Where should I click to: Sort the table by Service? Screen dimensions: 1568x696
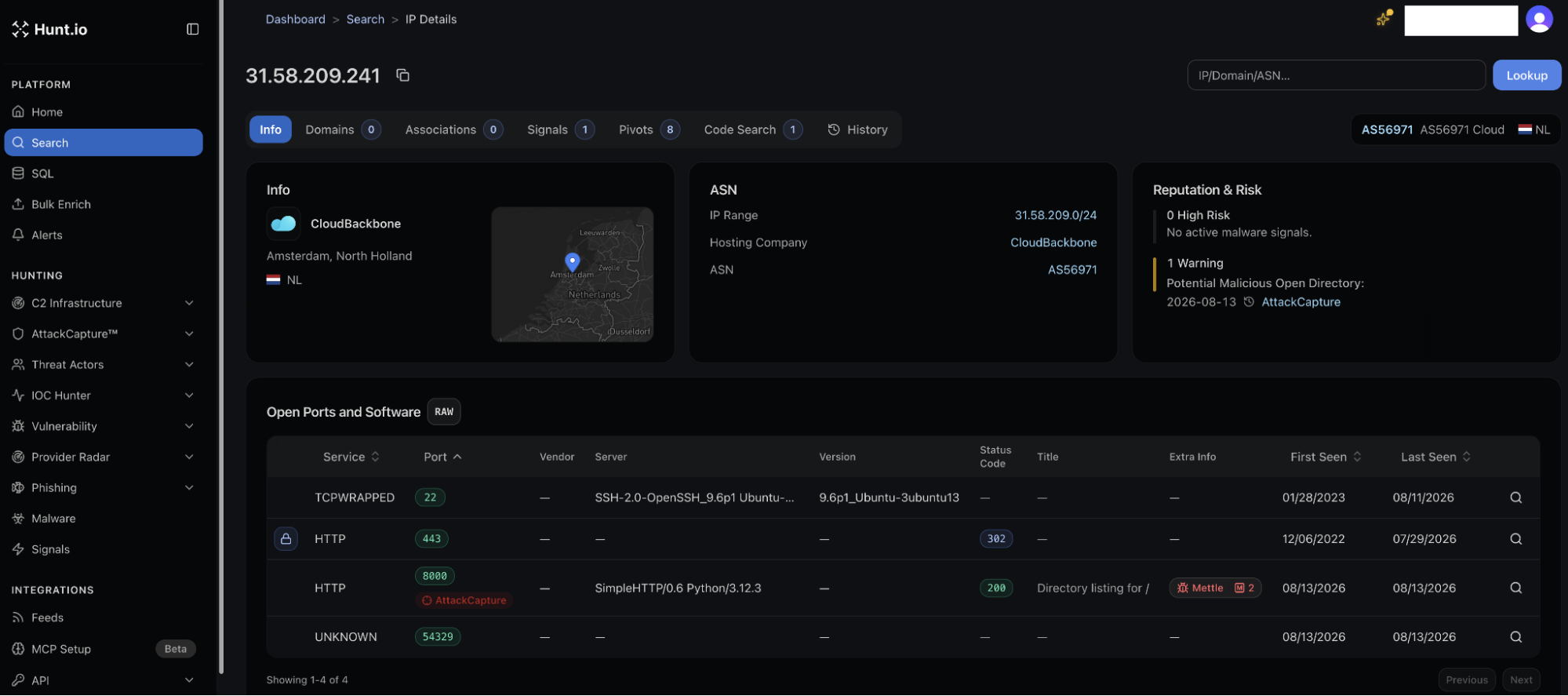[x=351, y=457]
